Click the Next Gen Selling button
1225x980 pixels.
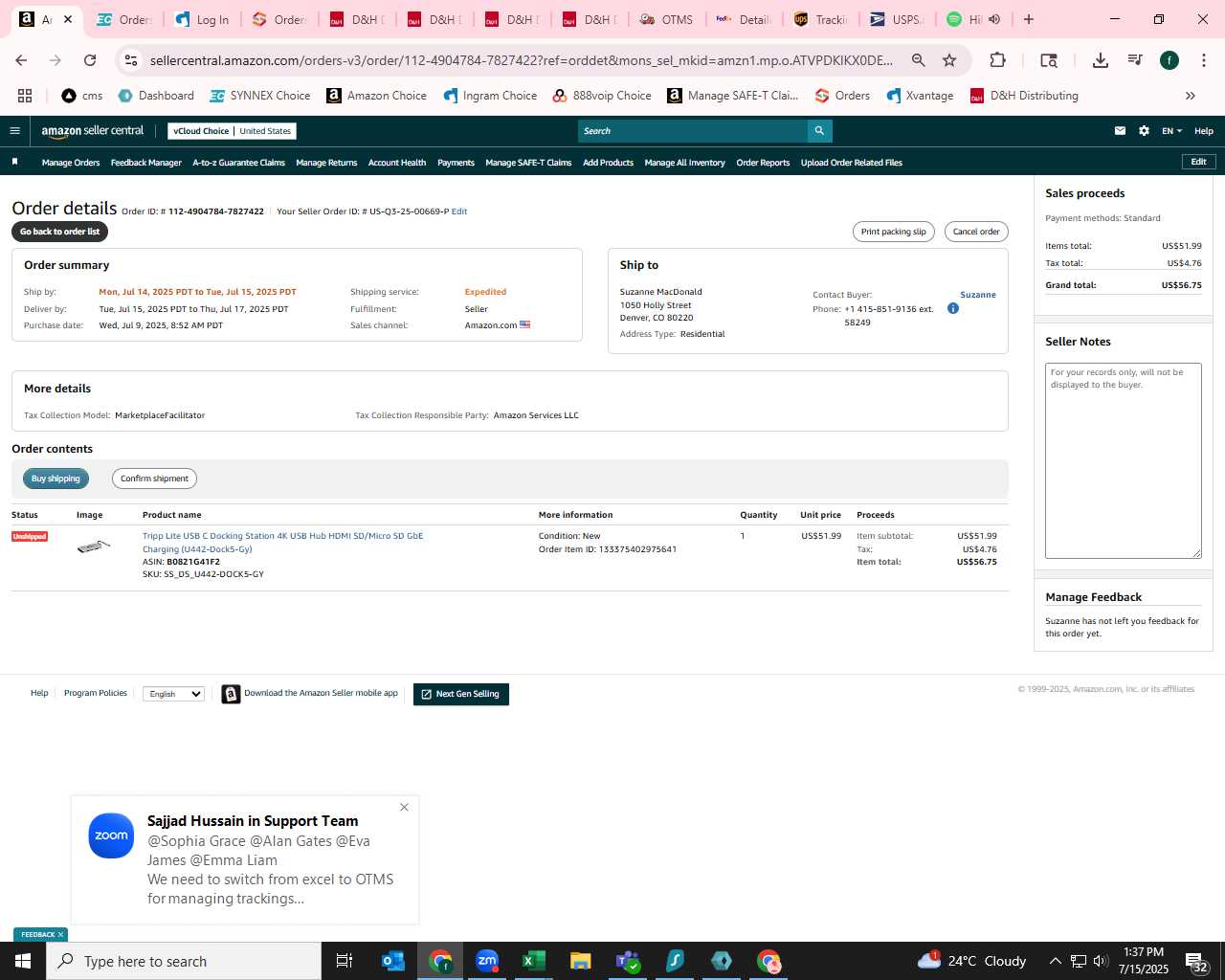(460, 694)
